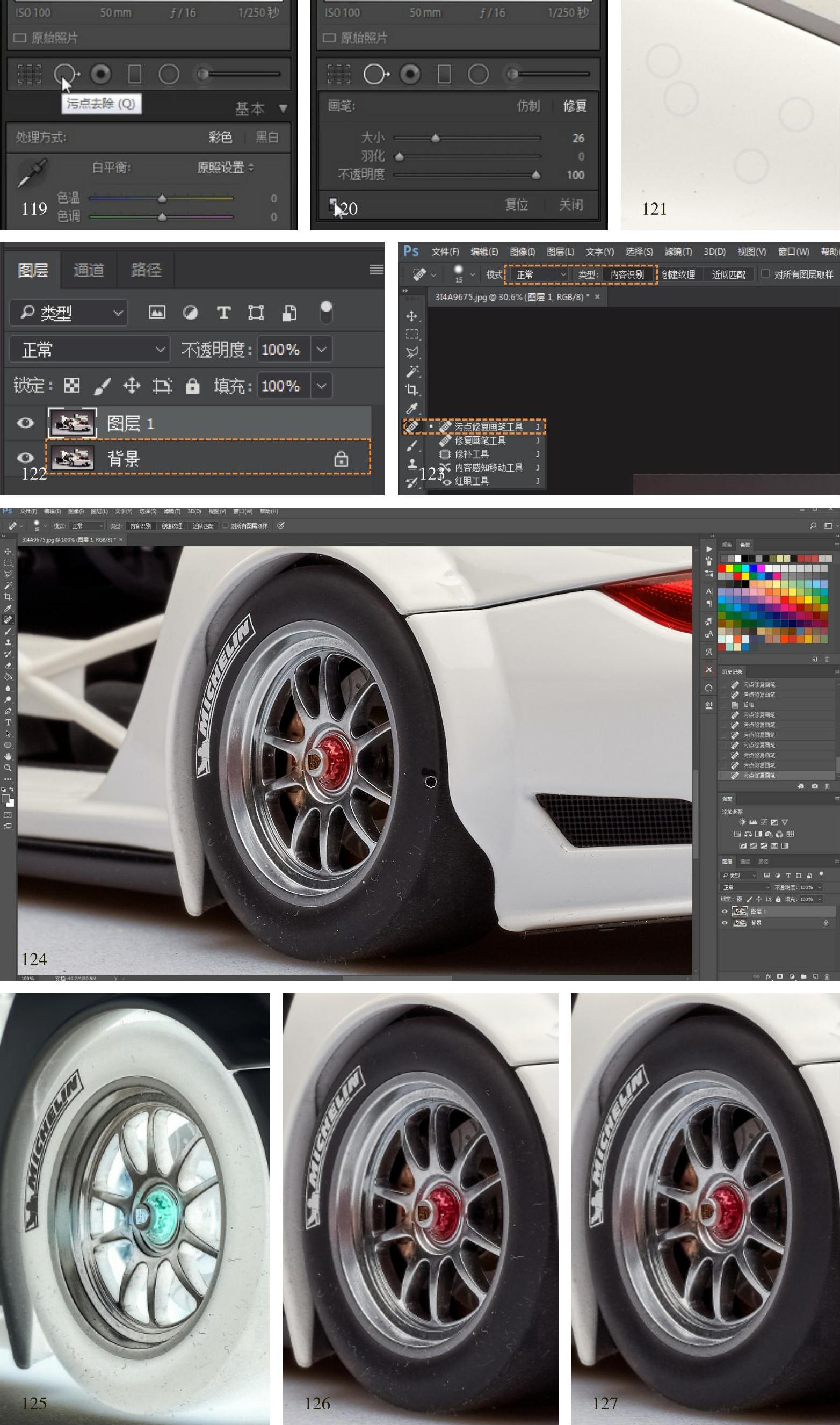Hide 背景 layer in the 100% Photoshop window
Image resolution: width=840 pixels, height=1425 pixels.
point(725,922)
